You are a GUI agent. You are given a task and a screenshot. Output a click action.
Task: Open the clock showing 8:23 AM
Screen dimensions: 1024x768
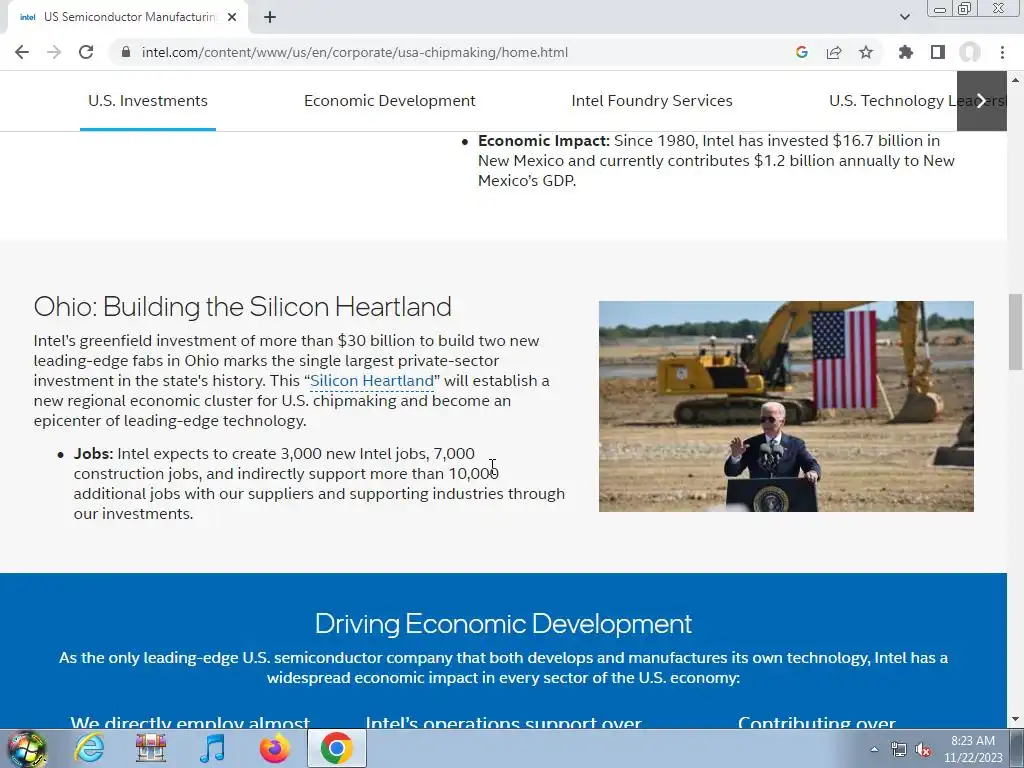click(x=973, y=749)
